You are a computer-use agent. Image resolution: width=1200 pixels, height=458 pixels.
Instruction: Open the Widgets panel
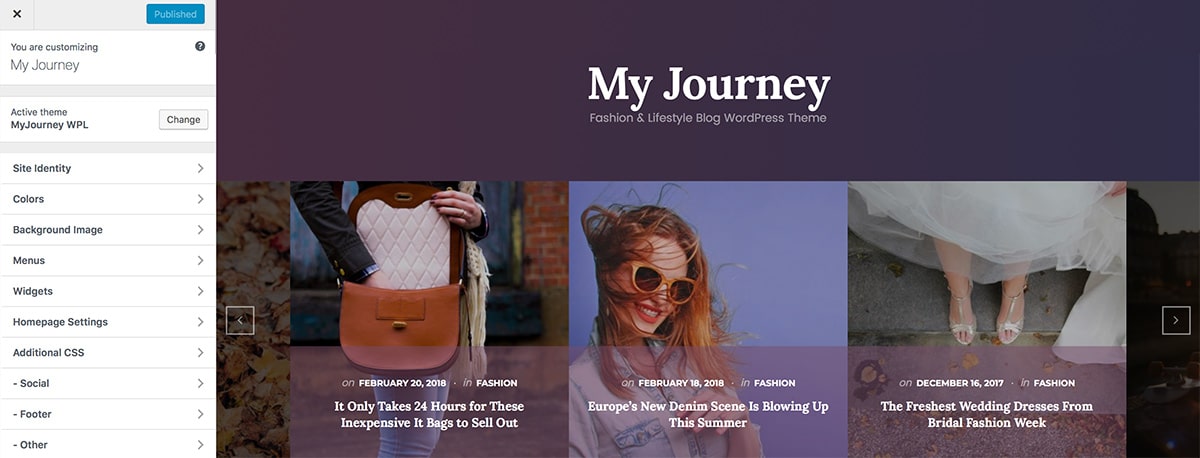[x=108, y=291]
